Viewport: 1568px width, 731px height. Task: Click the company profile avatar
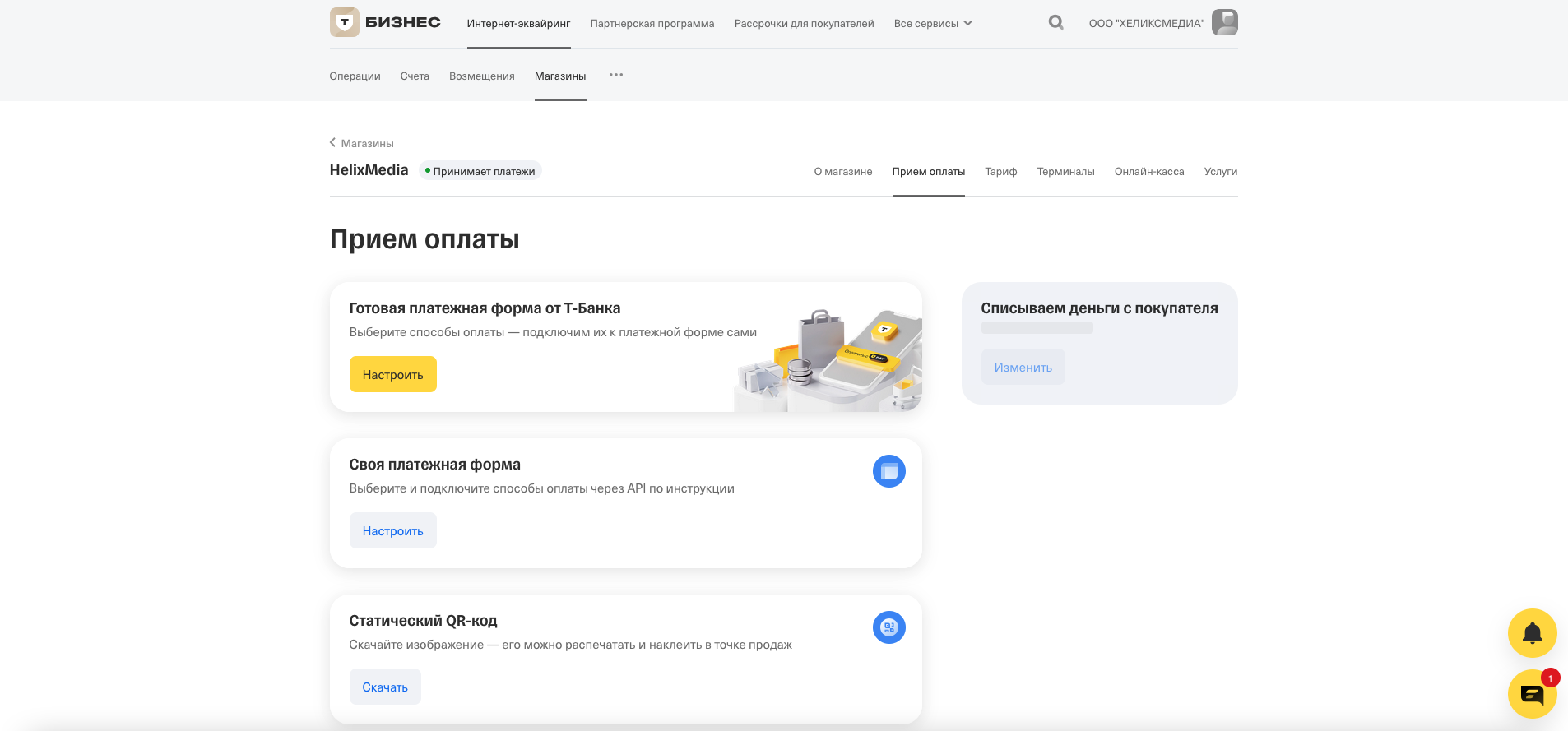coord(1224,22)
